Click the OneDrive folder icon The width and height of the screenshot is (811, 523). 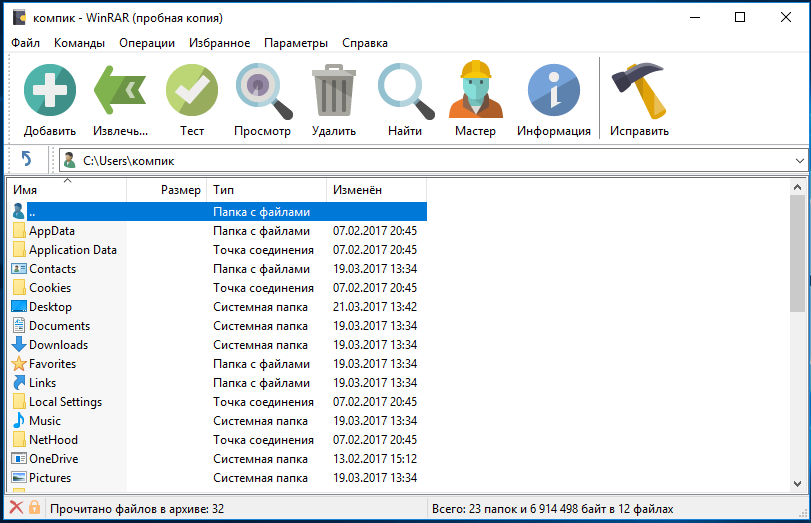(19, 458)
